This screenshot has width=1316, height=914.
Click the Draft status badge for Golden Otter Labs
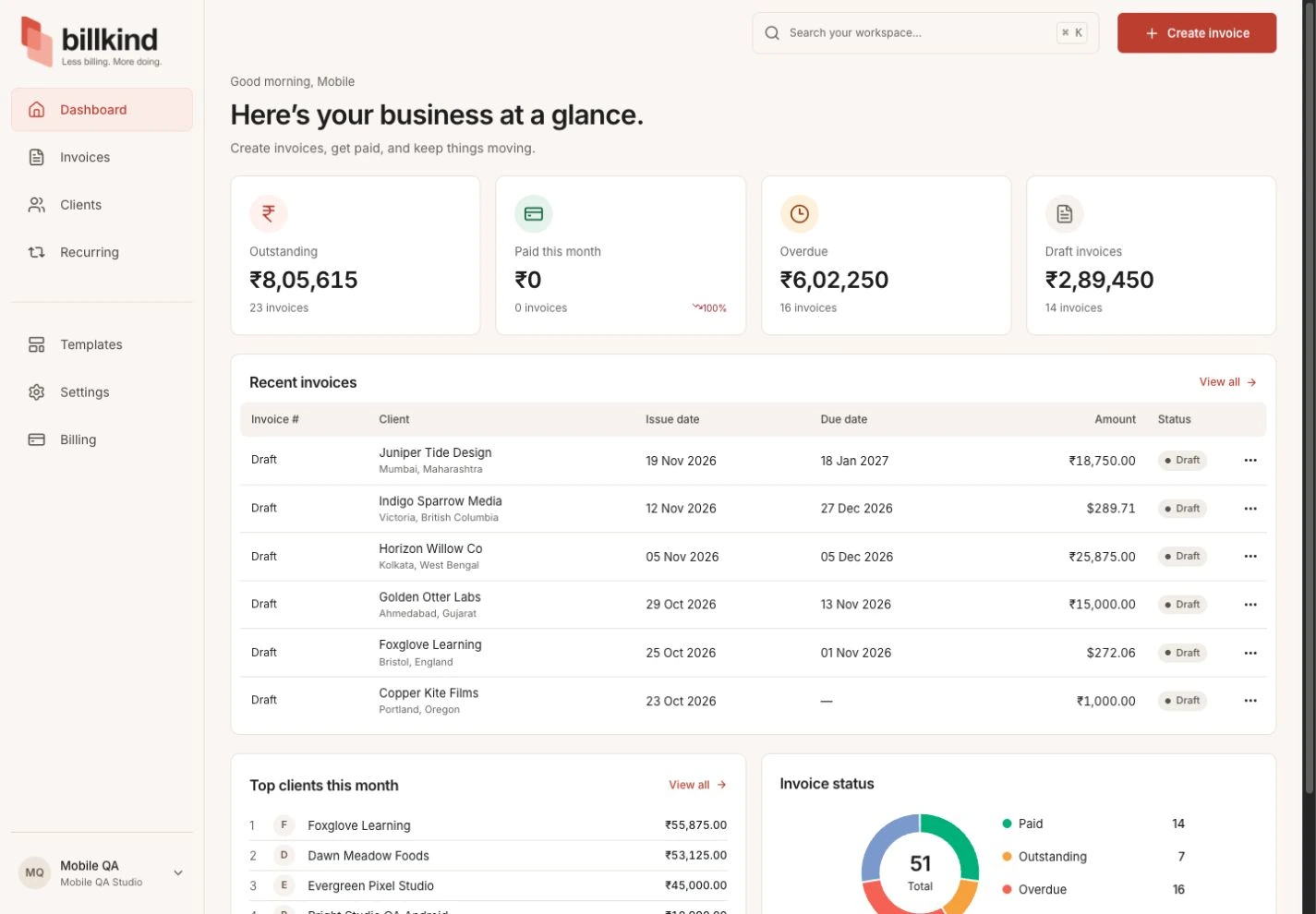(x=1182, y=605)
